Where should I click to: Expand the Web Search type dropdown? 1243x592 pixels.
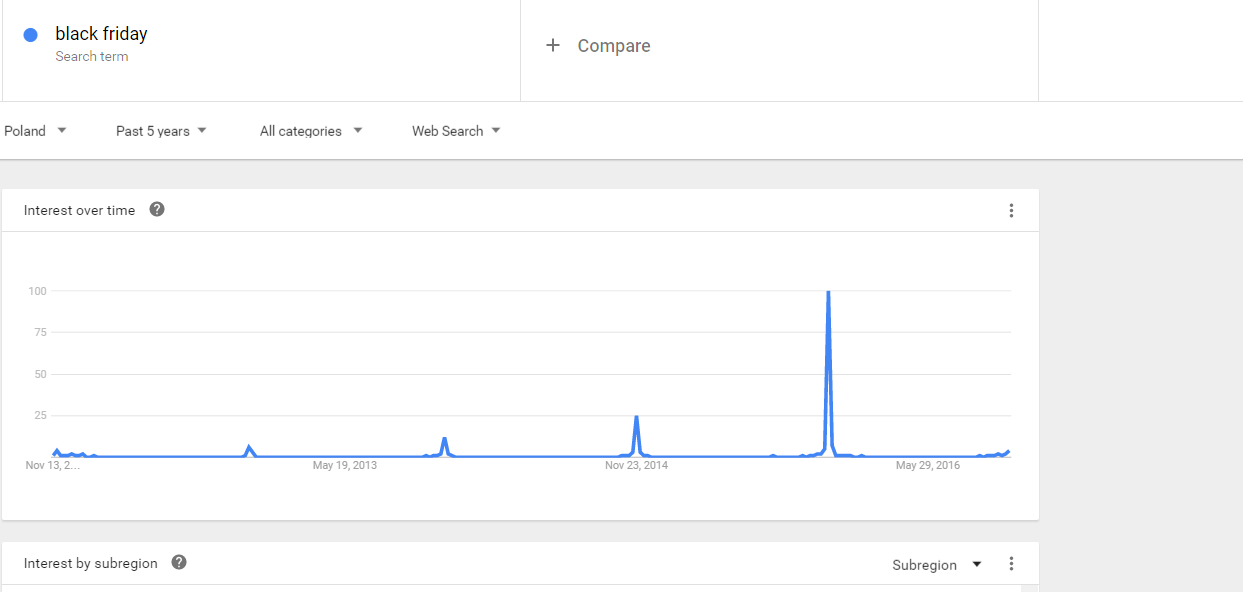point(456,131)
